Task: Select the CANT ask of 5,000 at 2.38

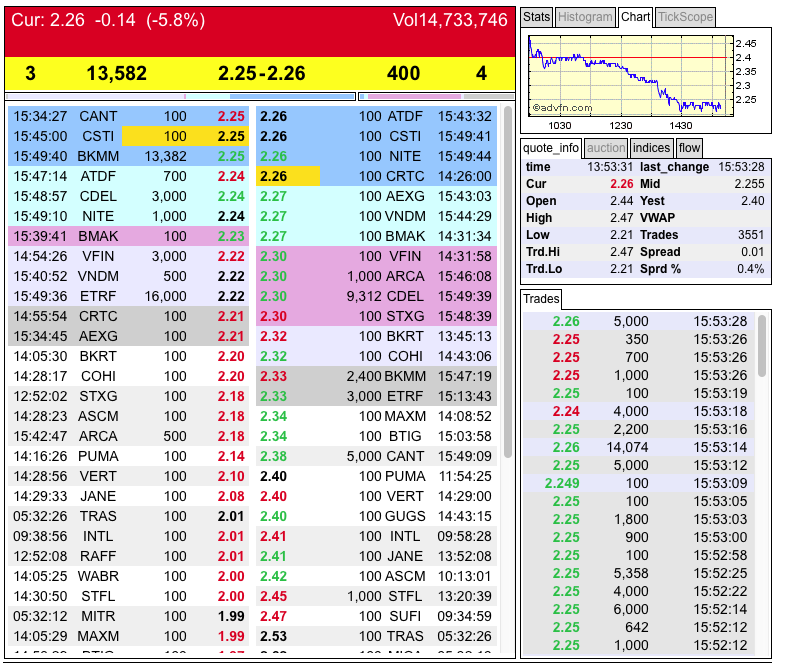Action: coord(376,456)
